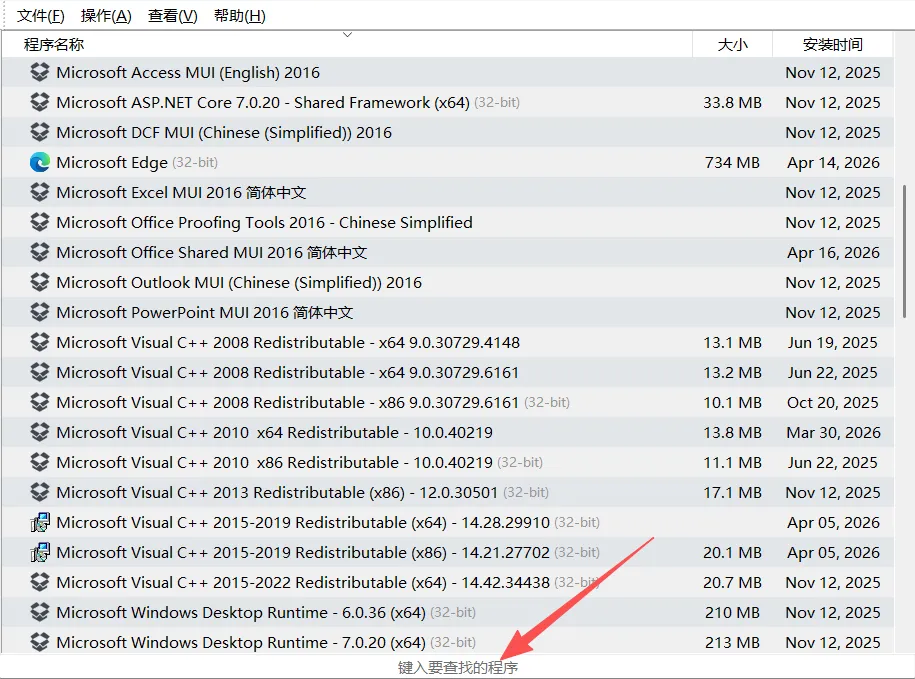
Task: Select Microsoft Access MUI (English) 2016 entry
Action: tap(188, 72)
